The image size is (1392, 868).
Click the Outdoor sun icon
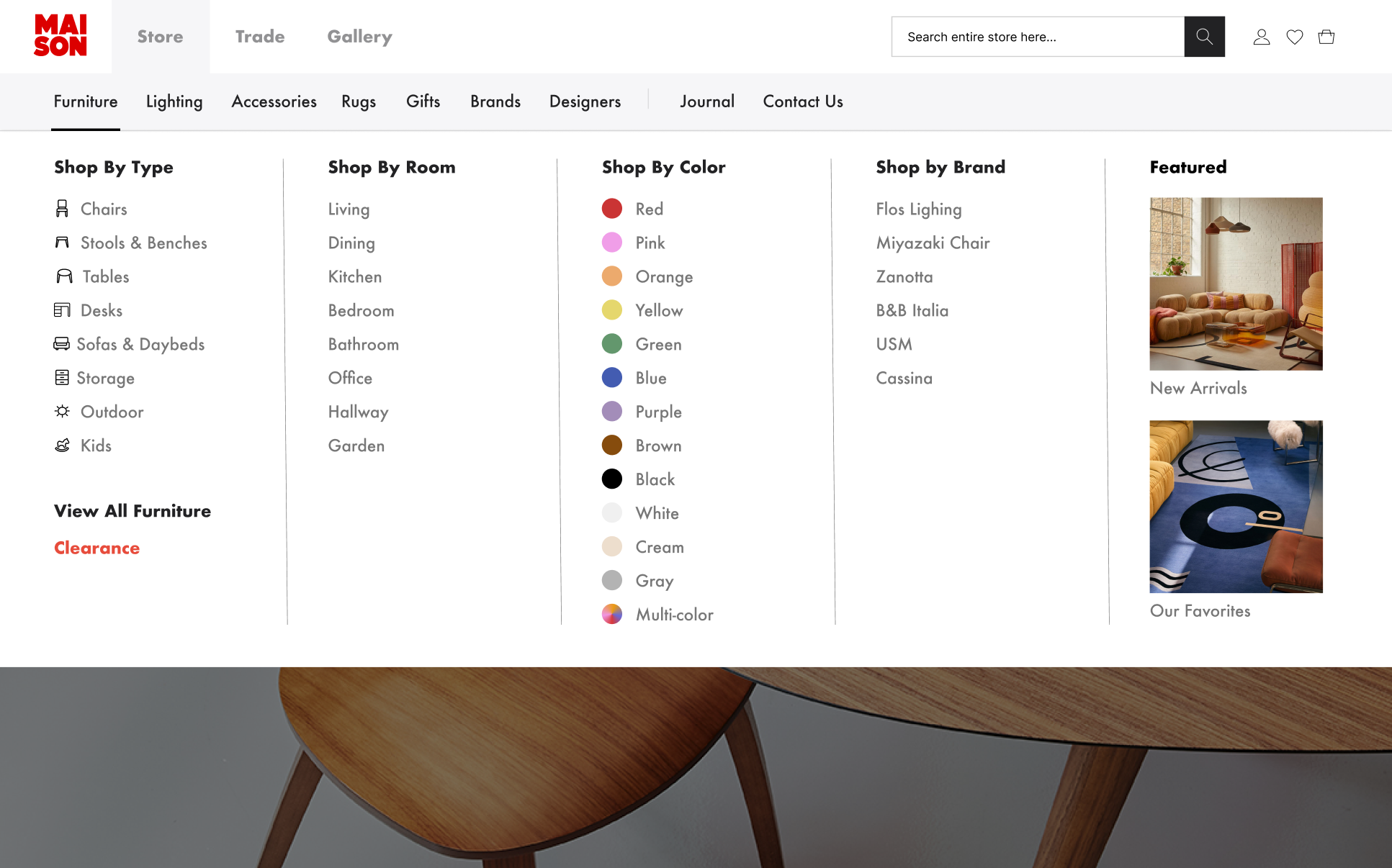tap(63, 412)
